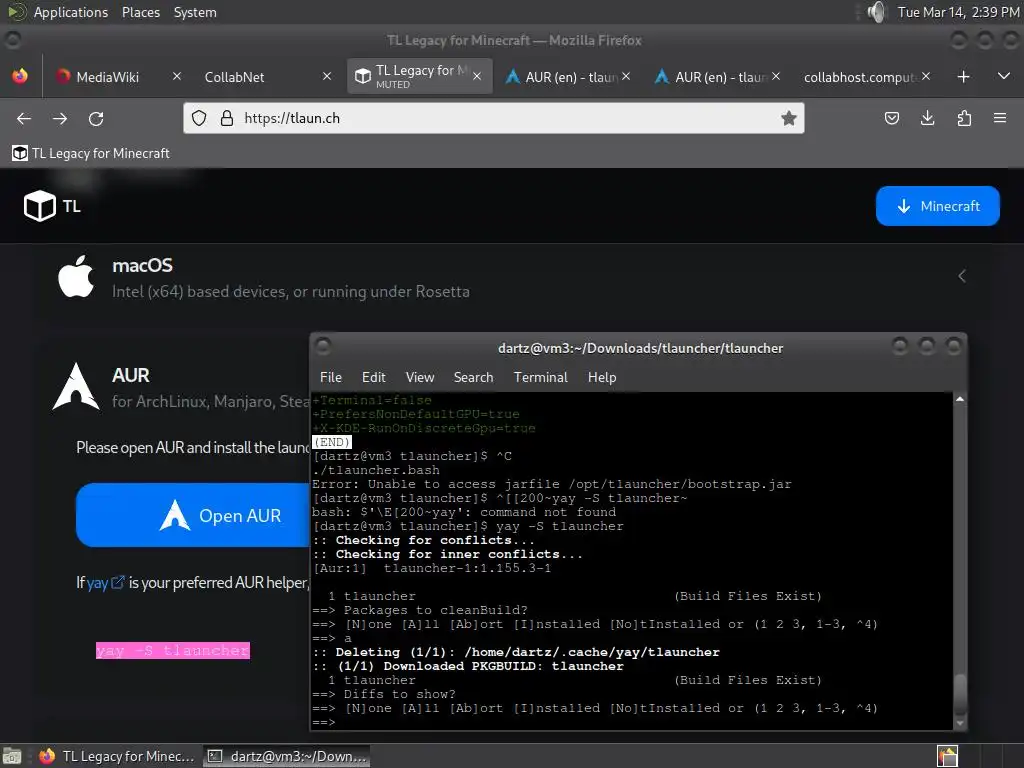Toggle the bookmark star in URL bar
The width and height of the screenshot is (1024, 768).
789,118
